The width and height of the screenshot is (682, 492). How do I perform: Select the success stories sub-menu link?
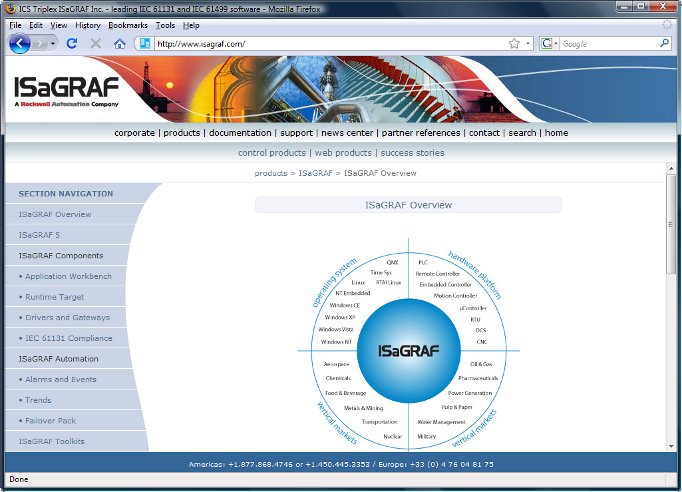point(412,153)
